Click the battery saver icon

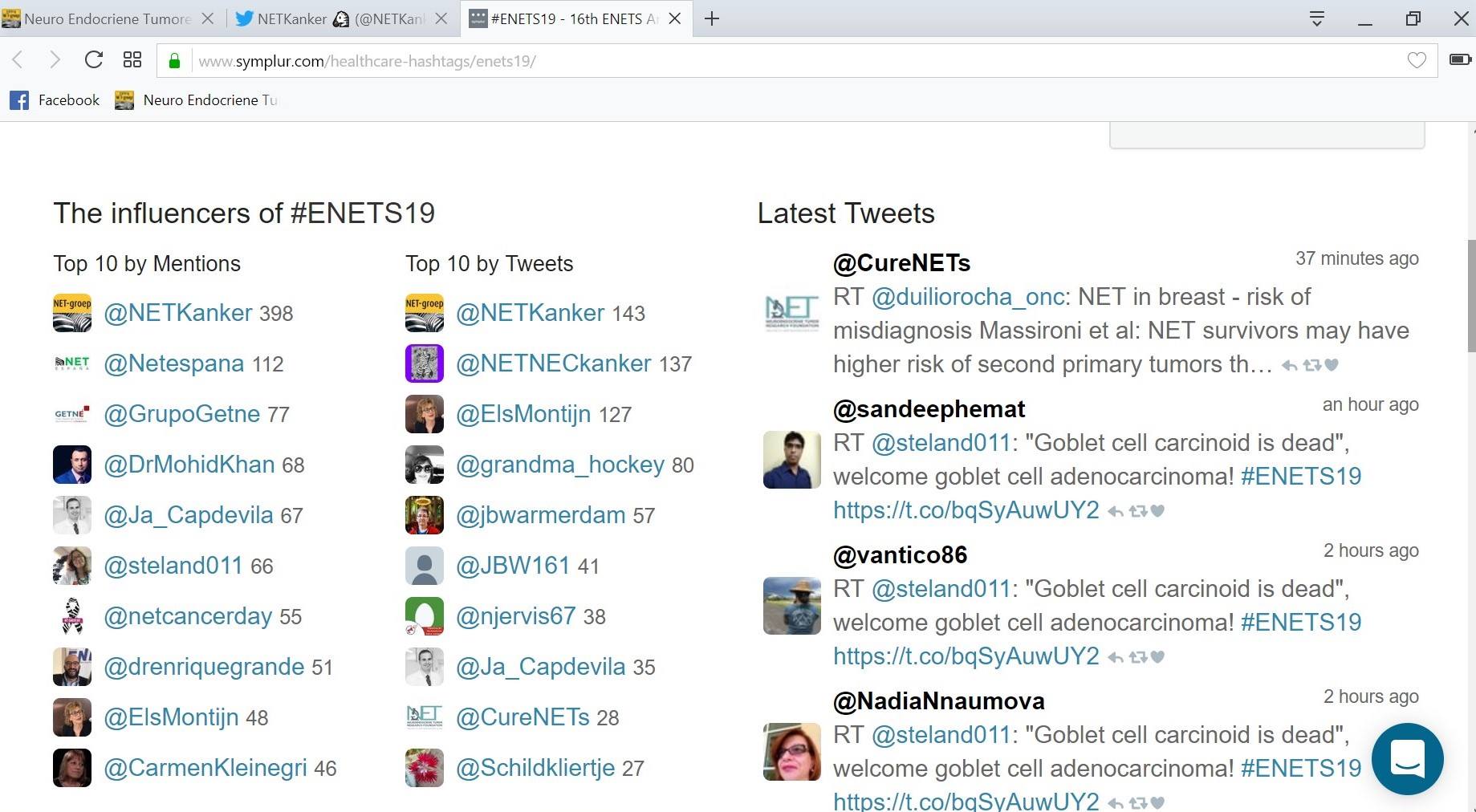[x=1460, y=59]
